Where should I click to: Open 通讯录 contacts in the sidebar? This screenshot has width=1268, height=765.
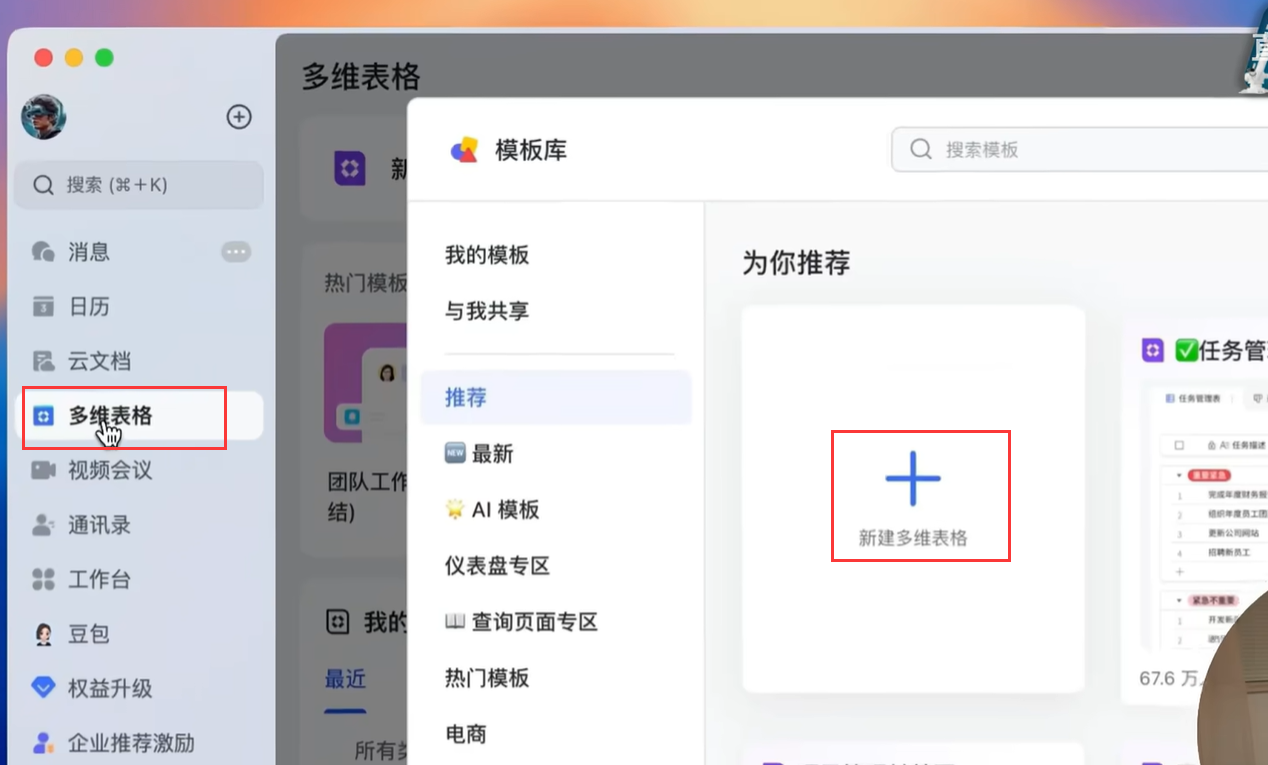[x=139, y=525]
